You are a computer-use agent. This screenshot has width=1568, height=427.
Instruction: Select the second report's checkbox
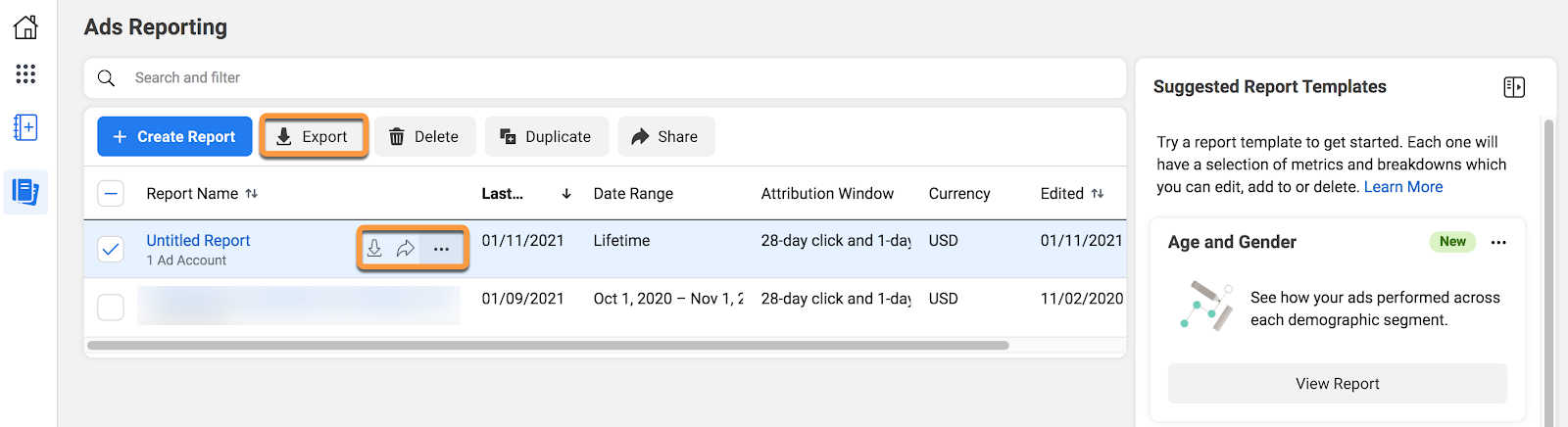[x=111, y=307]
